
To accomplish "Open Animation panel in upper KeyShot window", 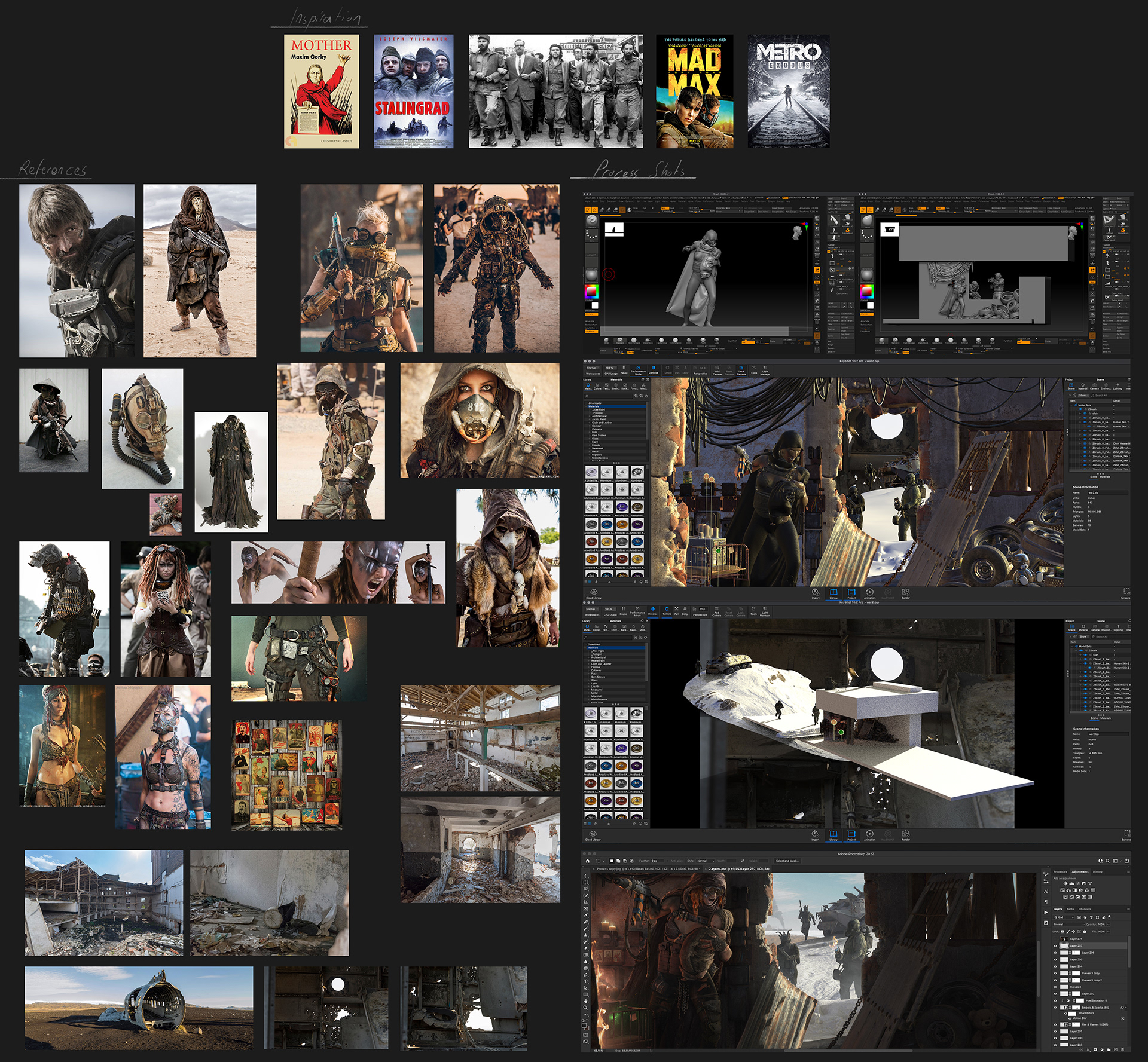I will click(869, 592).
